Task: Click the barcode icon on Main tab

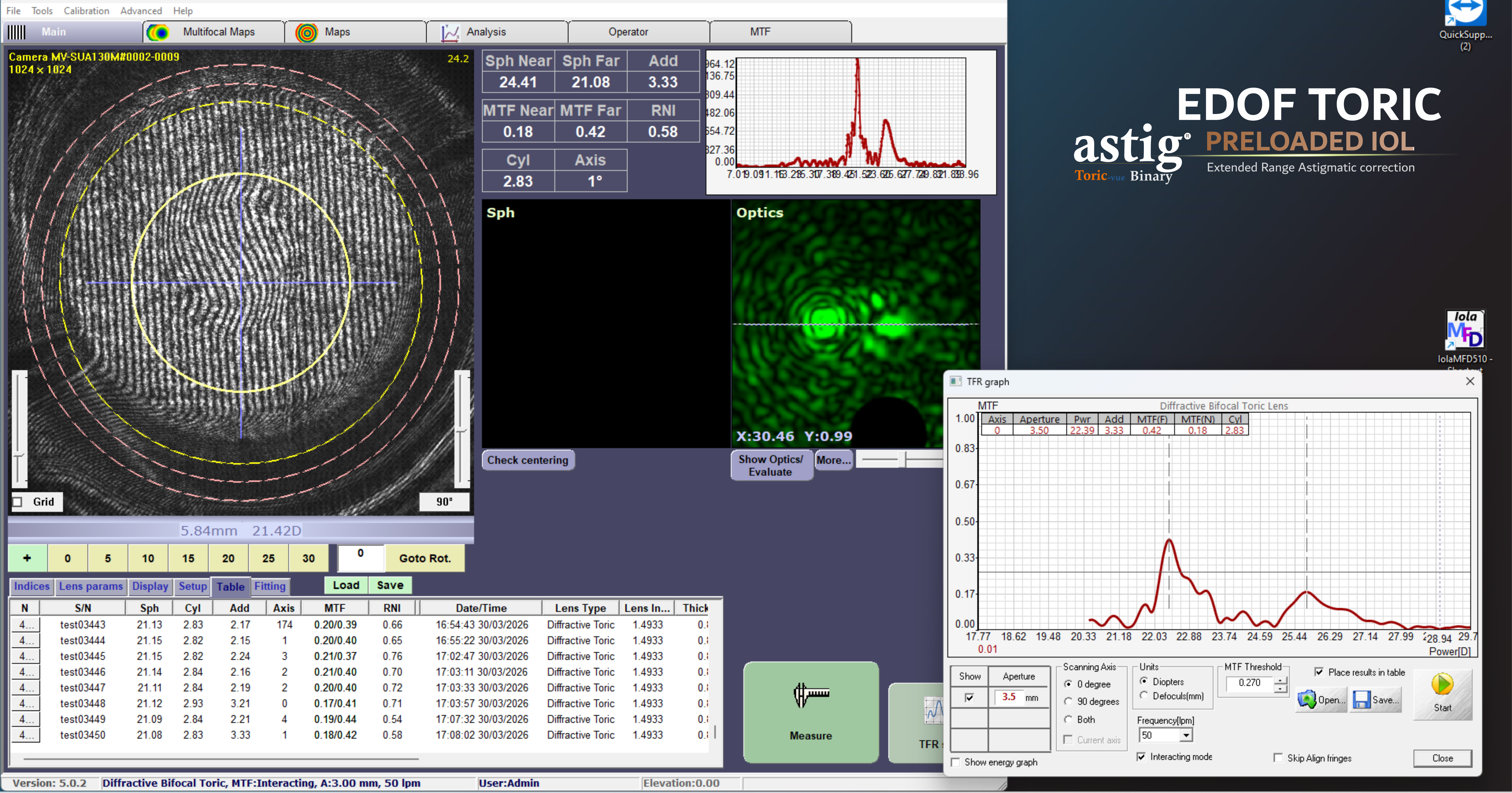Action: [x=16, y=32]
